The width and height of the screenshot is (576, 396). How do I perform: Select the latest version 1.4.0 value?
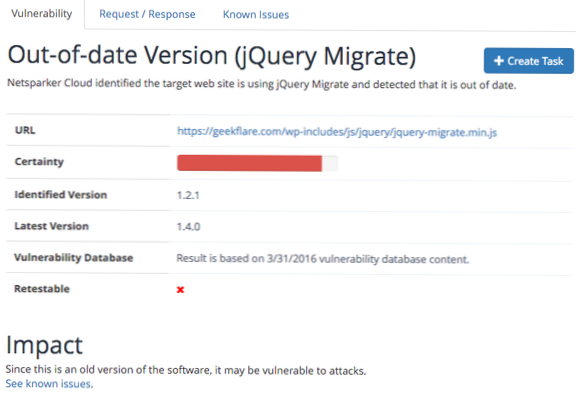coord(188,227)
